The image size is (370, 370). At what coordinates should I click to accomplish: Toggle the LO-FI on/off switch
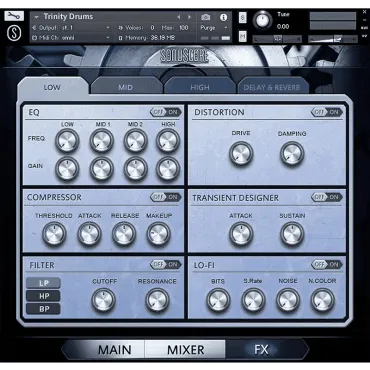327,264
